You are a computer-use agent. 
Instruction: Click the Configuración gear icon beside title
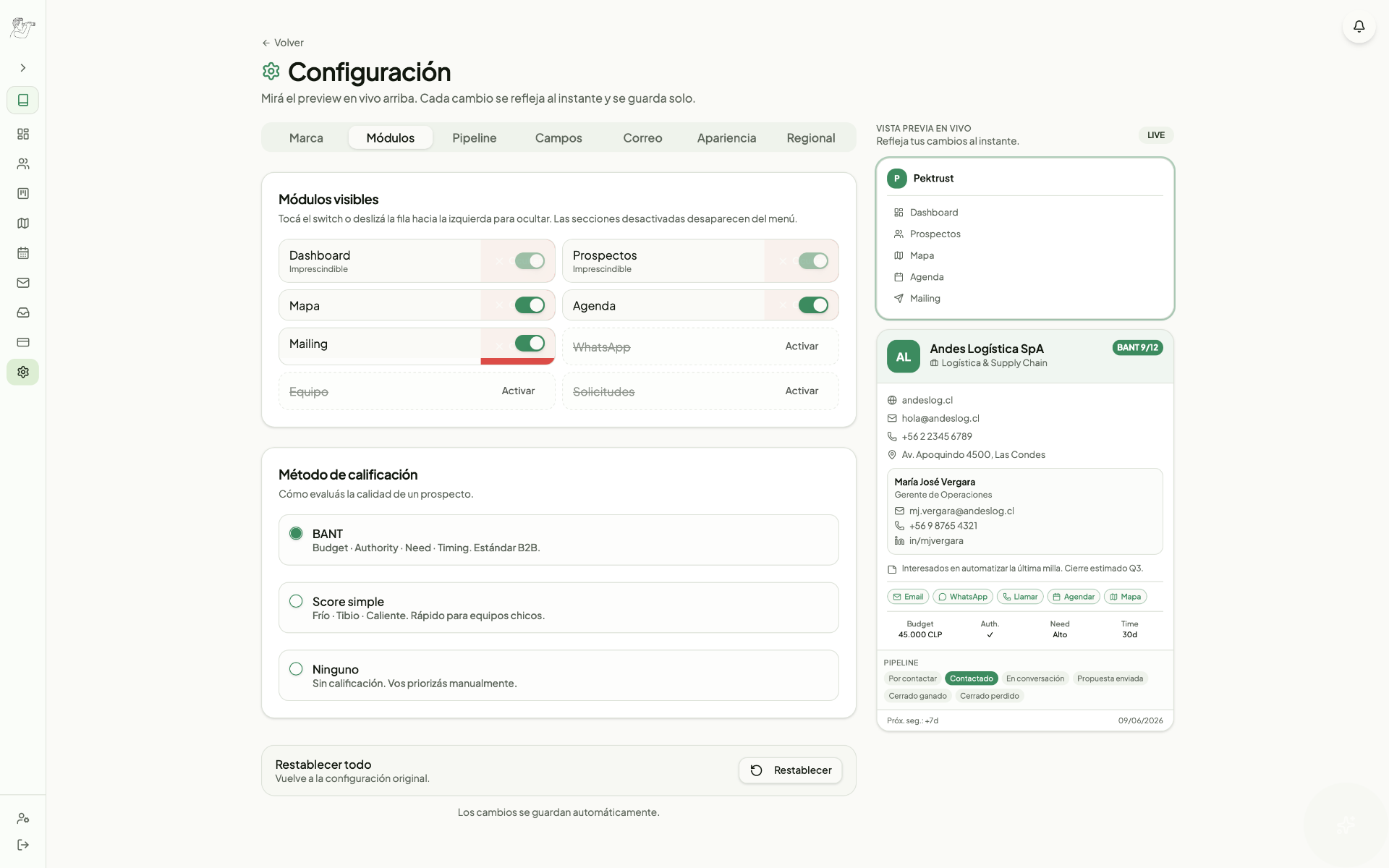(x=271, y=71)
